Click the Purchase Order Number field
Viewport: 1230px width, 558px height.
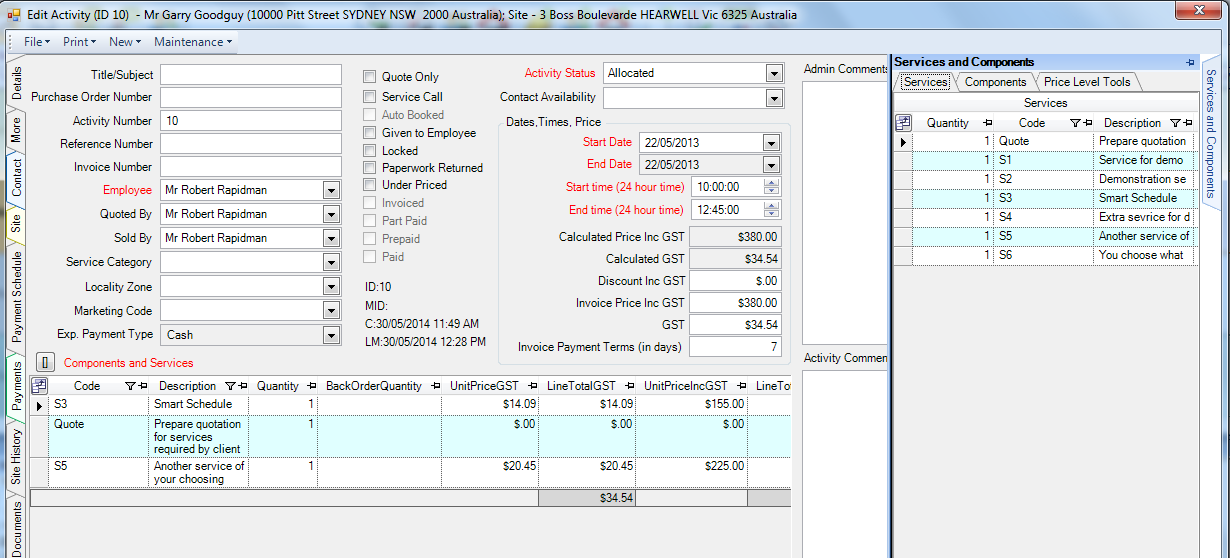[251, 97]
